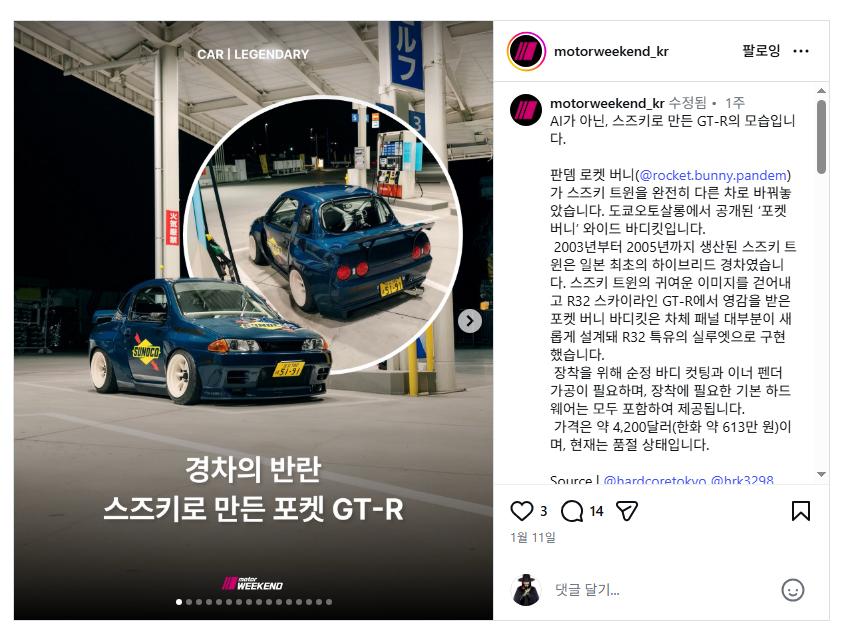The height and width of the screenshot is (639, 848).
Task: Like the post with the heart icon
Action: coord(521,511)
